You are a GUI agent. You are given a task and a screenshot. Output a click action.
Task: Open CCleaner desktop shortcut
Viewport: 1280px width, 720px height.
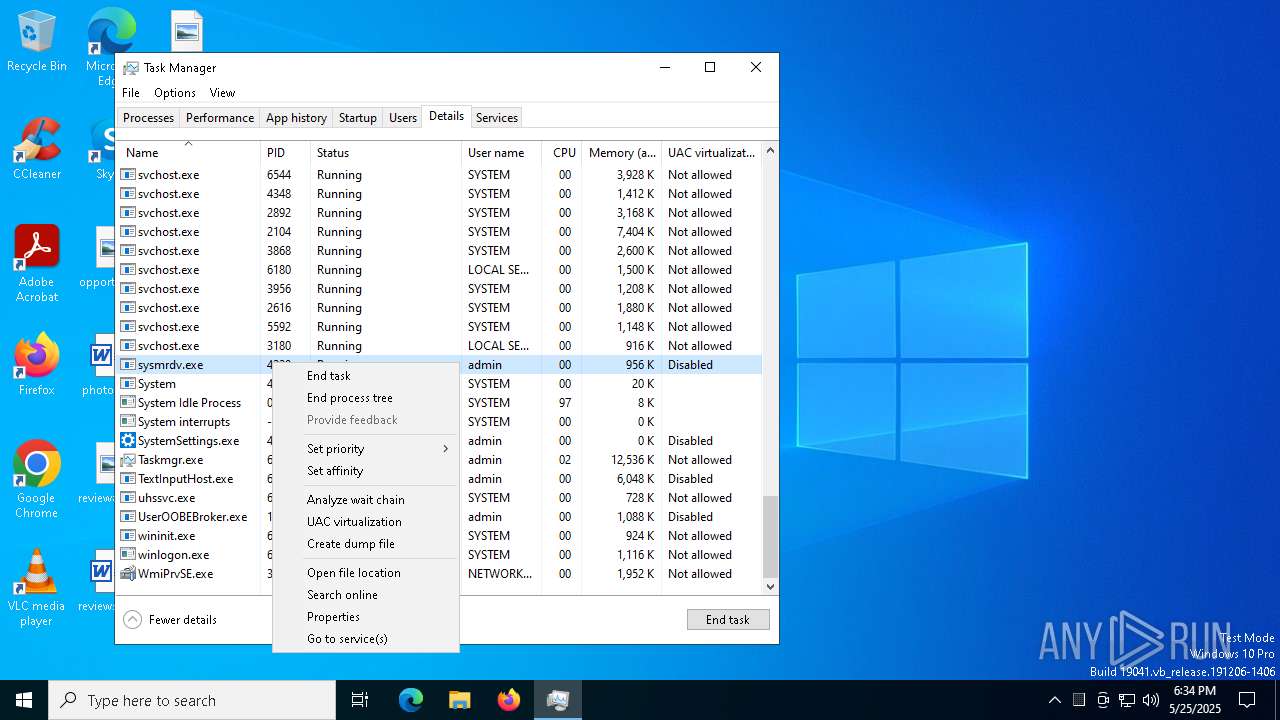tap(37, 150)
